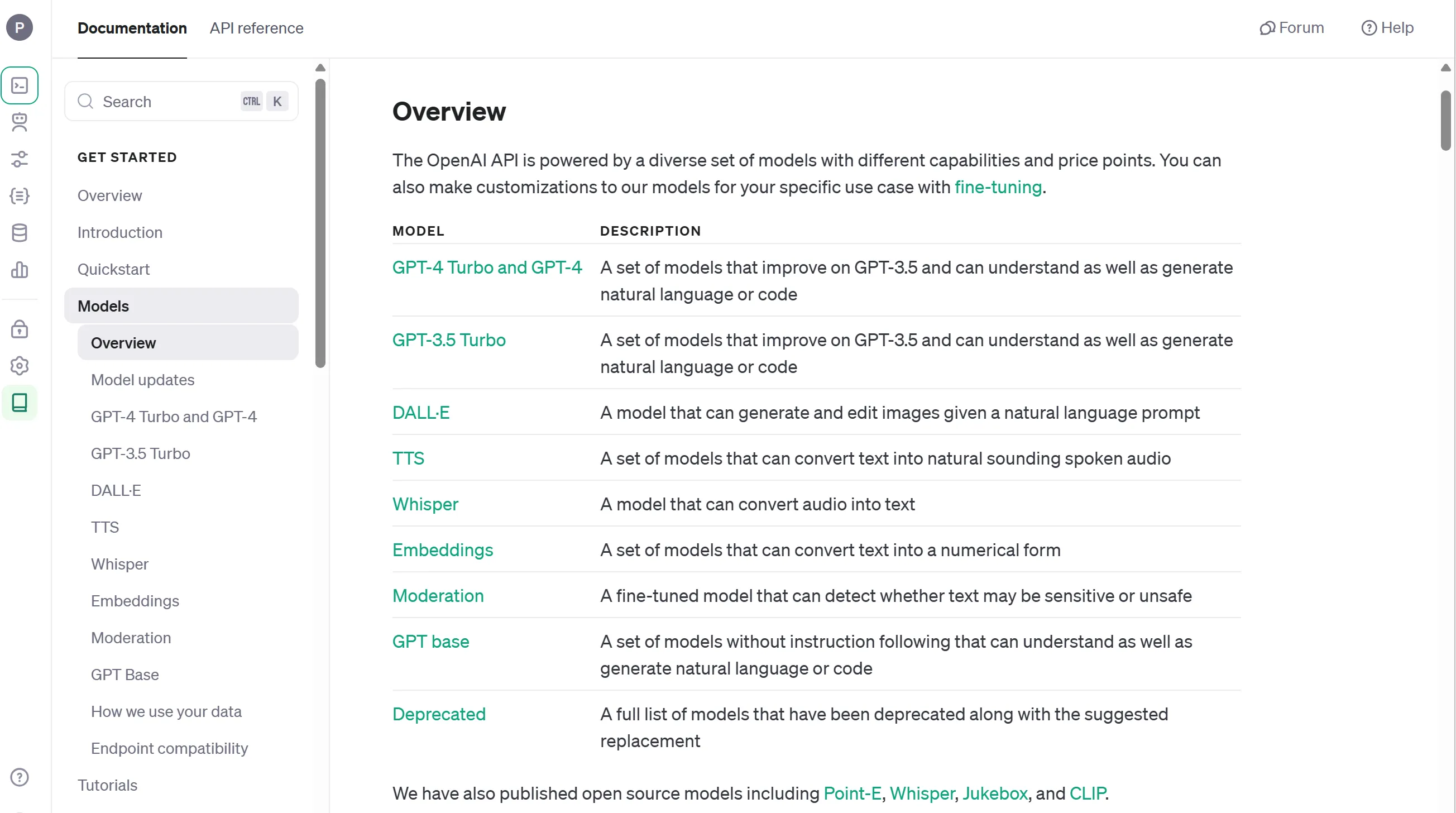Switch to API reference tab
Image resolution: width=1456 pixels, height=813 pixels.
click(x=256, y=28)
